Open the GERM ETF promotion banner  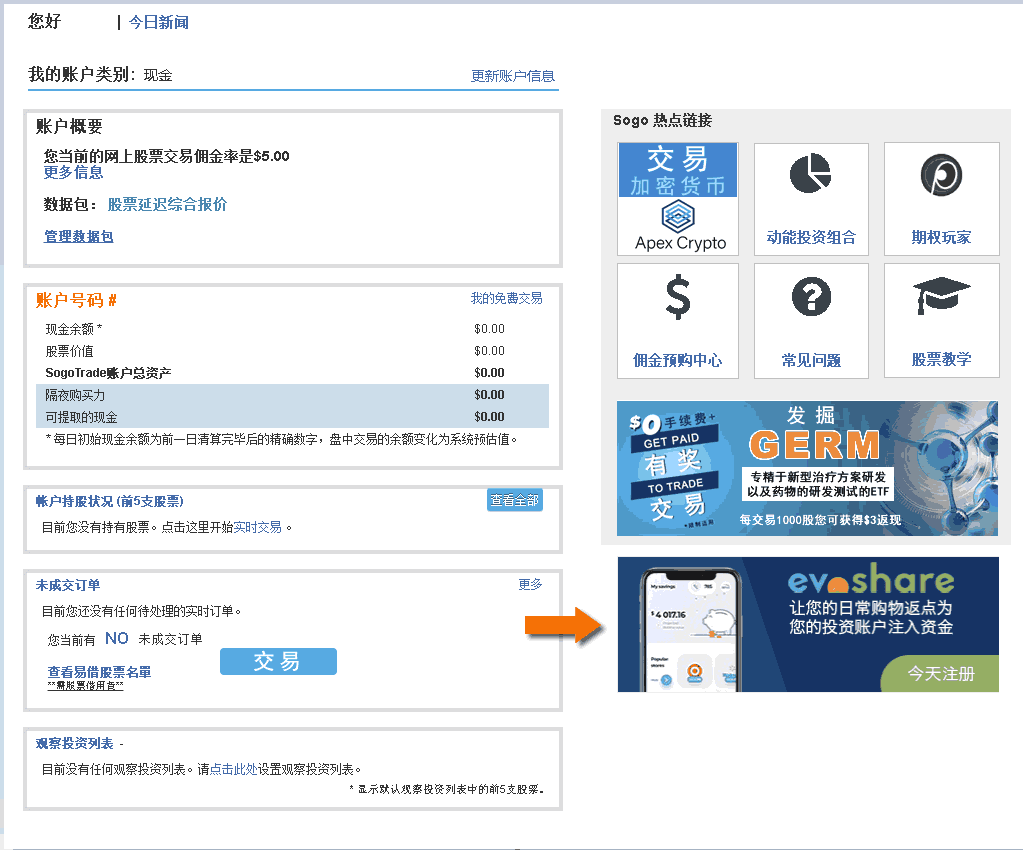coord(807,468)
